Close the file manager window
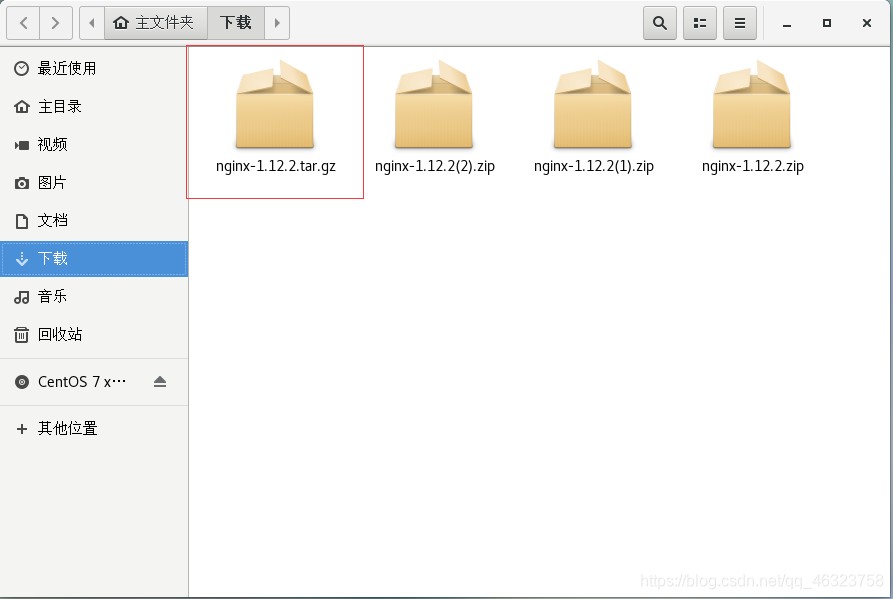Screen dimensions: 893x599 (866, 23)
